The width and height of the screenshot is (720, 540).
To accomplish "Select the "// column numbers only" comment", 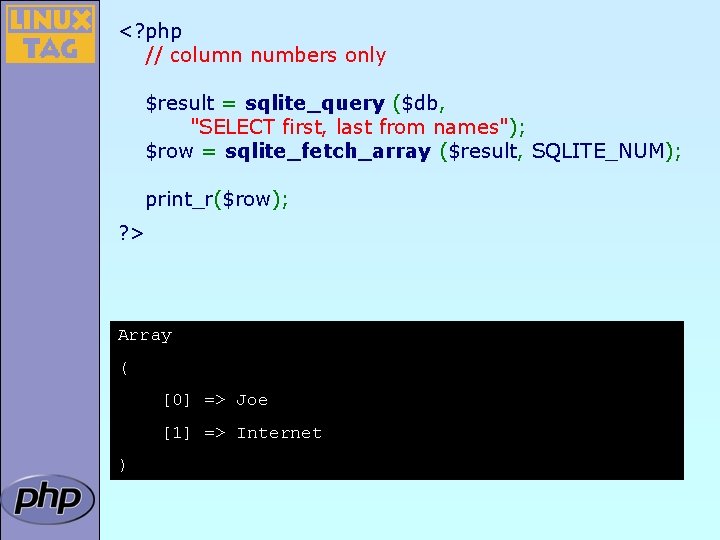I will [x=265, y=56].
